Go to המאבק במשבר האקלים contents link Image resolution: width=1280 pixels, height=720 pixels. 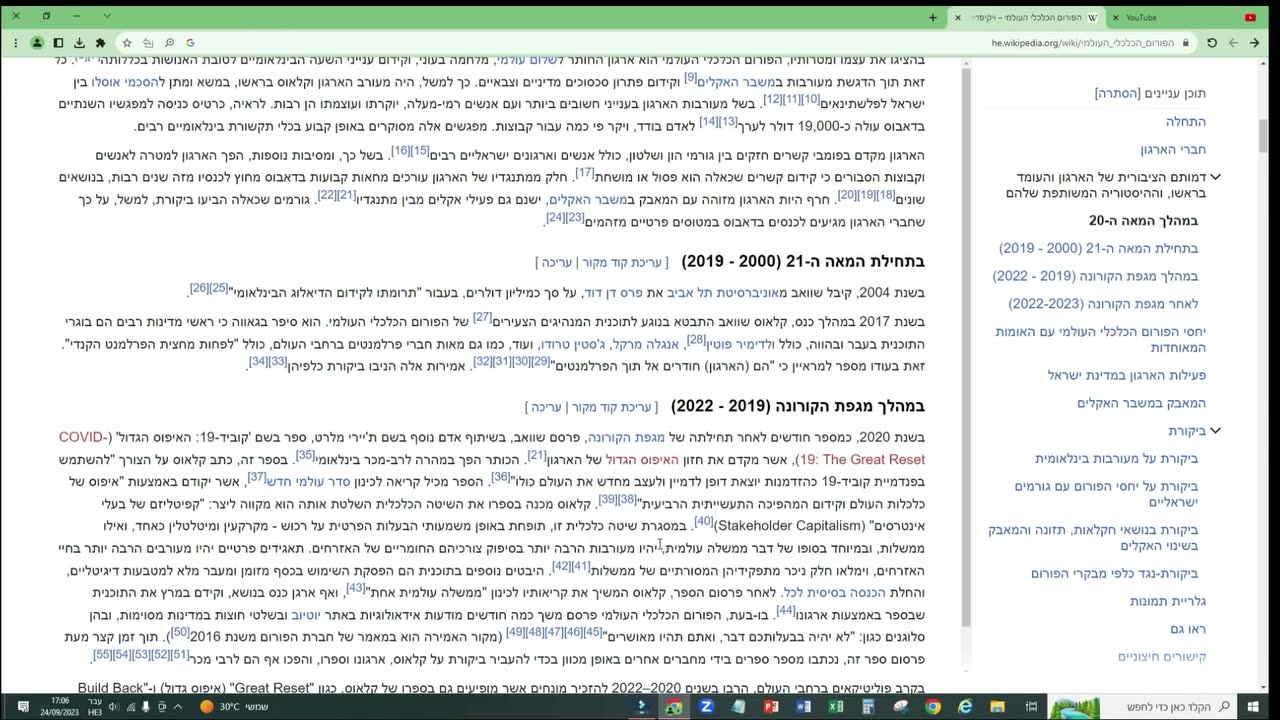click(x=1141, y=403)
